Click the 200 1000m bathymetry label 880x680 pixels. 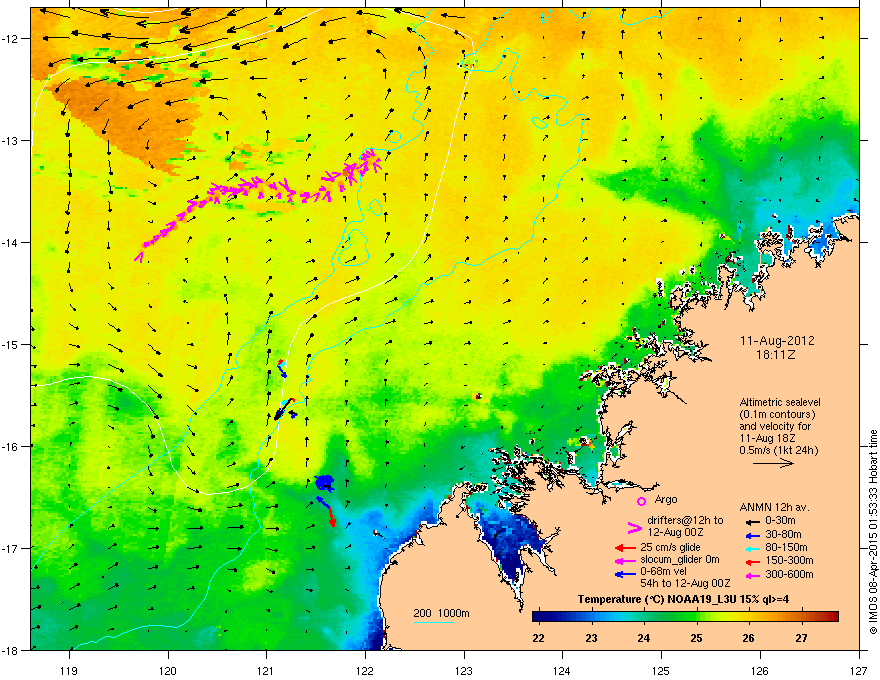[441, 613]
